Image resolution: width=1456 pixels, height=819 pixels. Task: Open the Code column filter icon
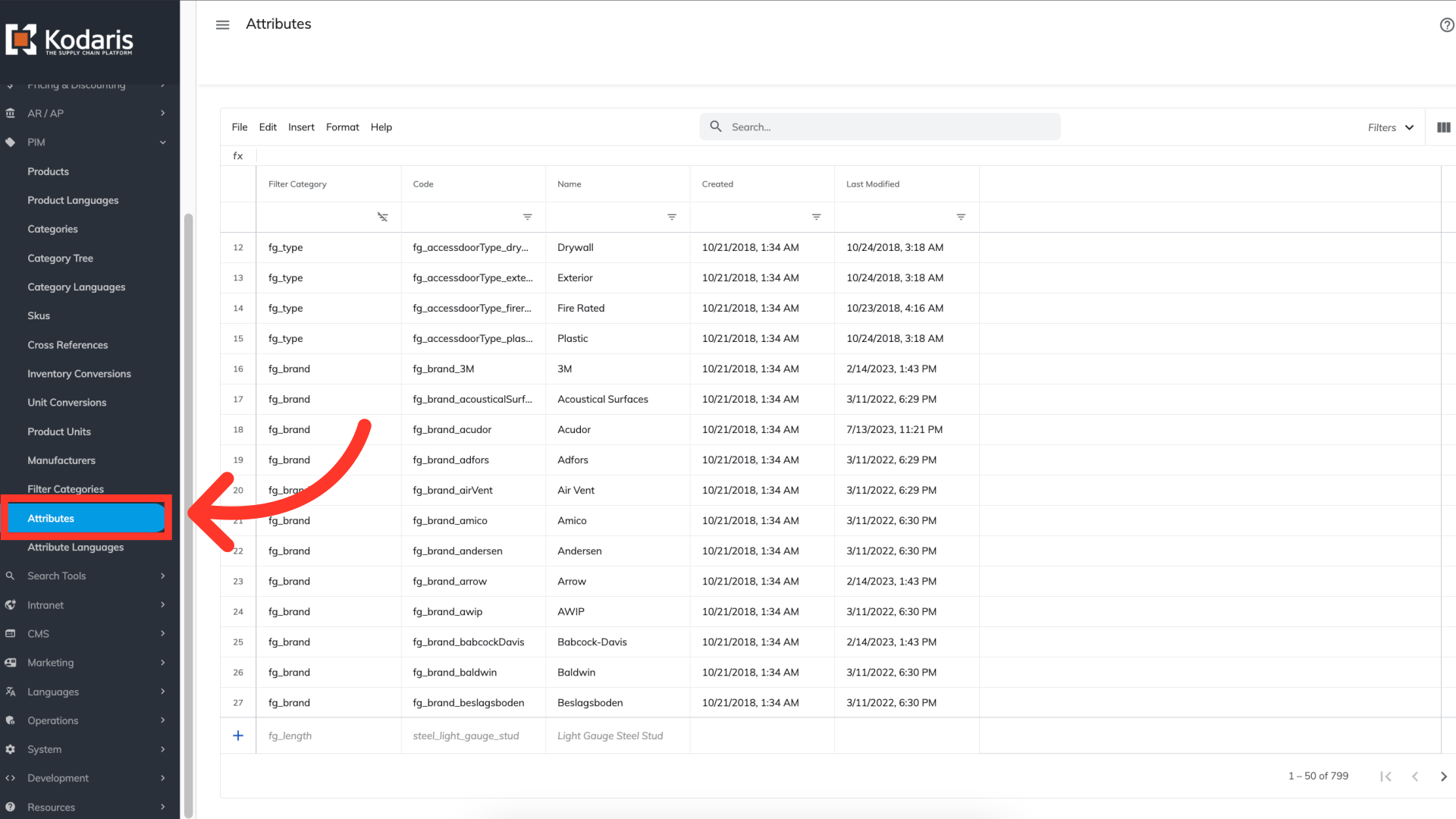(527, 217)
